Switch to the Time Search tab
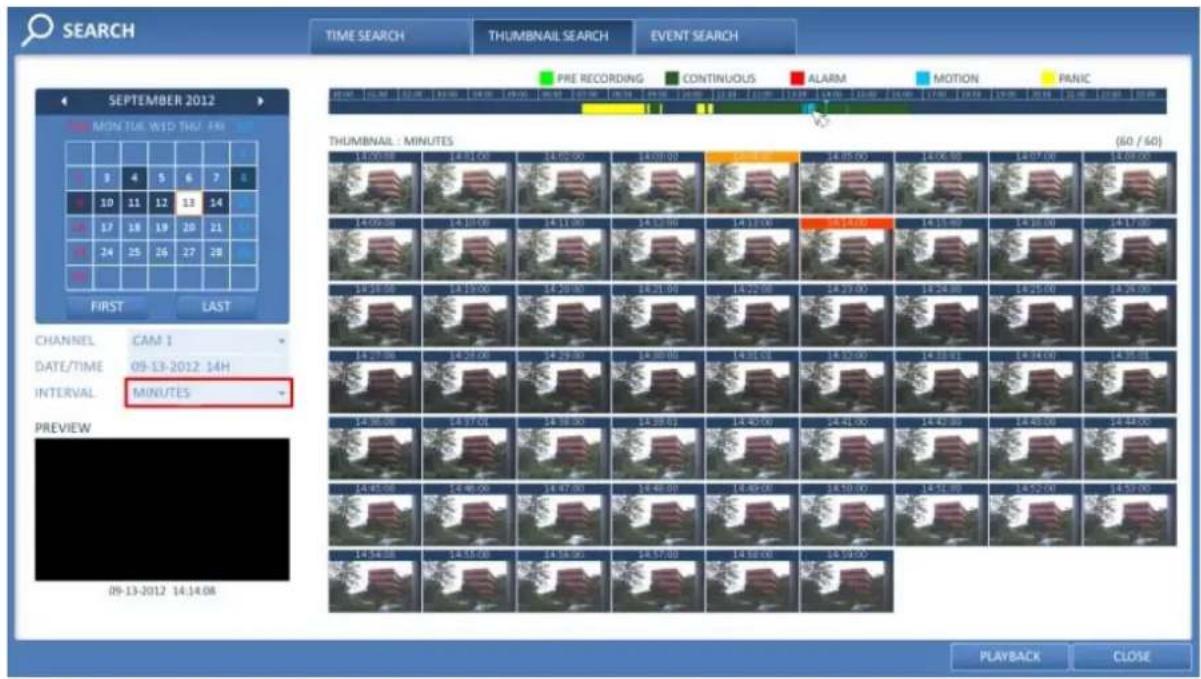Viewport: 1201px width, 679px height. 389,36
